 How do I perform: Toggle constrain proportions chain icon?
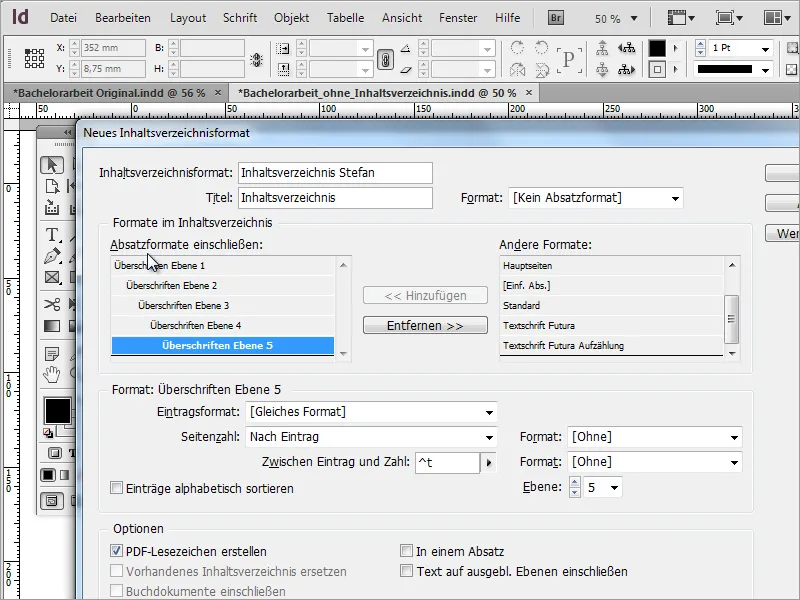click(385, 59)
